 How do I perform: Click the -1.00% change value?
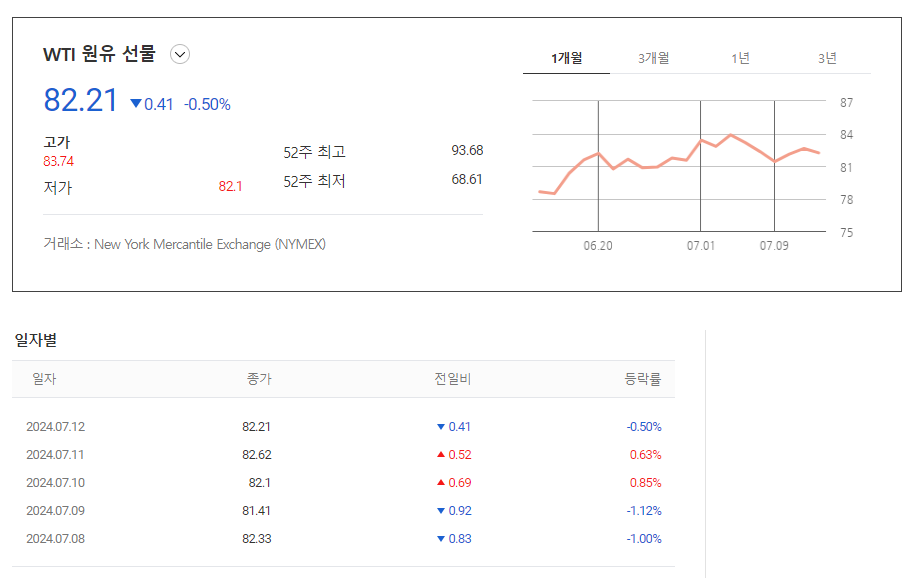(644, 539)
